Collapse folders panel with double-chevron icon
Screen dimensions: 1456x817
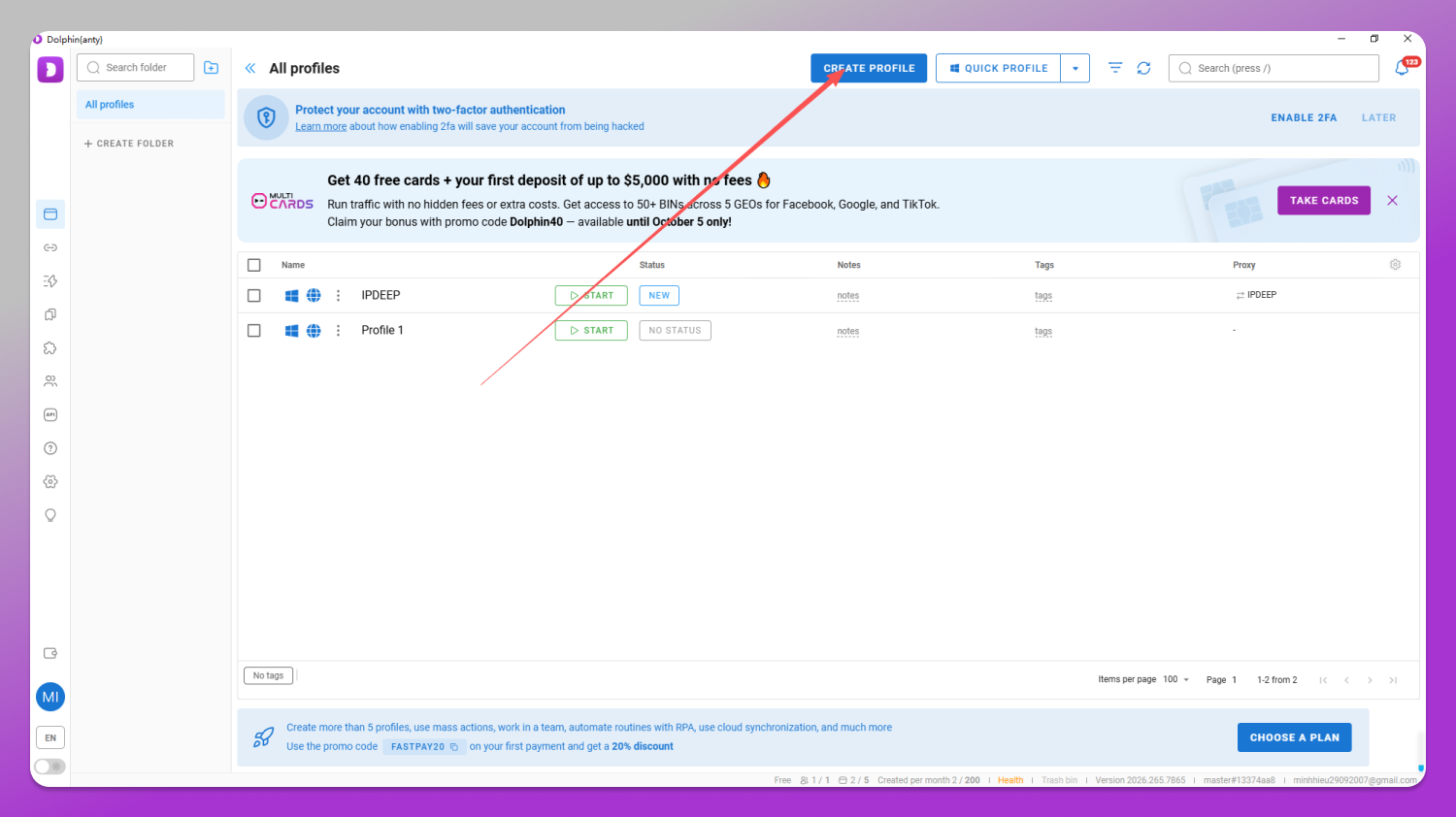pos(250,68)
